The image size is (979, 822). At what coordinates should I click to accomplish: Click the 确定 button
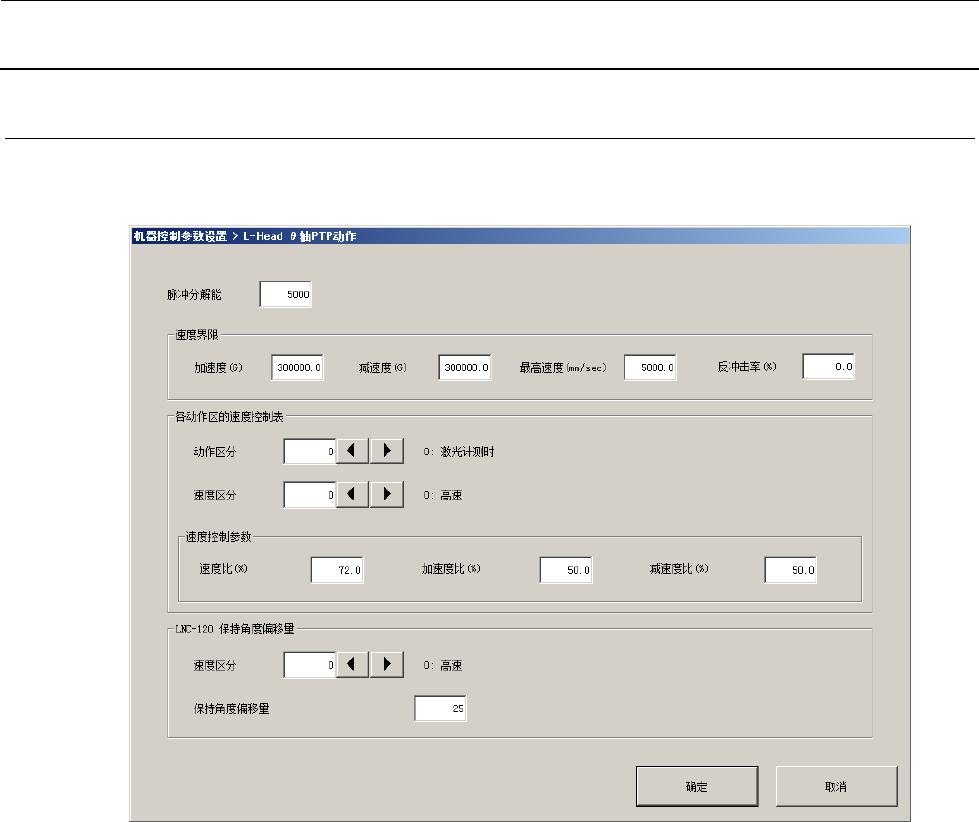click(697, 786)
